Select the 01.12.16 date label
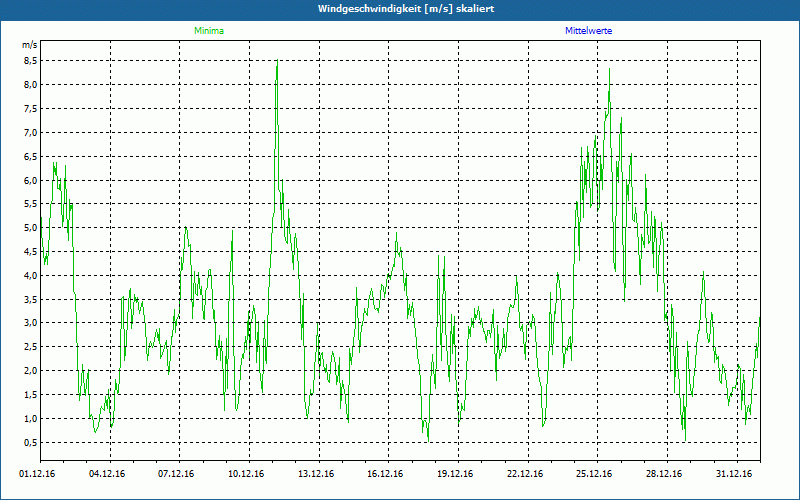 coord(37,474)
